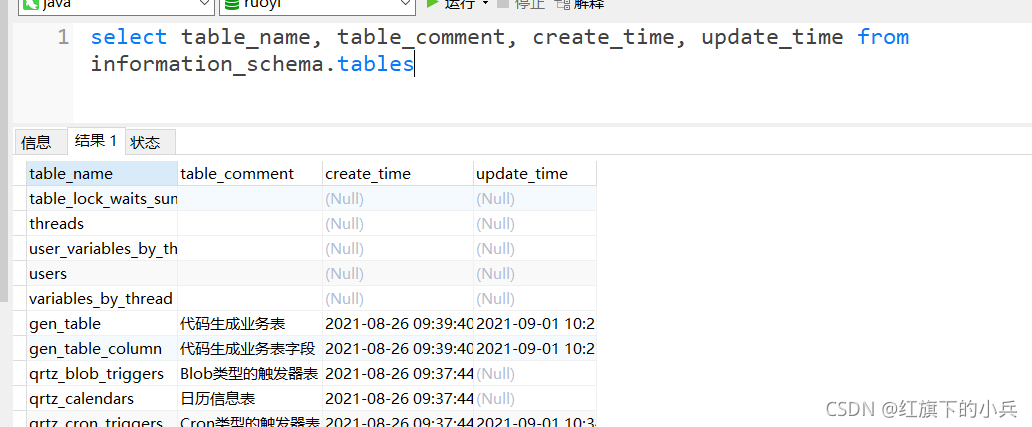This screenshot has width=1032, height=427.
Task: Click update_time cell of gen_table_column row
Action: [534, 349]
